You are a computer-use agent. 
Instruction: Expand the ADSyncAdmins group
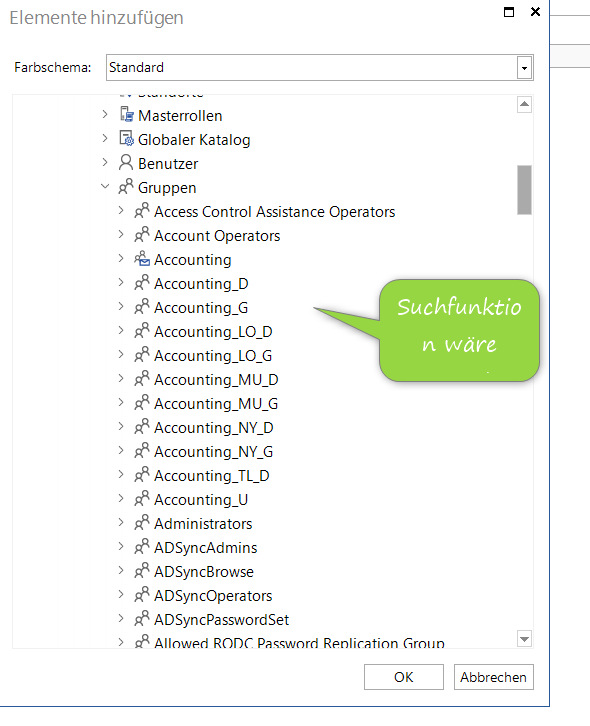121,547
